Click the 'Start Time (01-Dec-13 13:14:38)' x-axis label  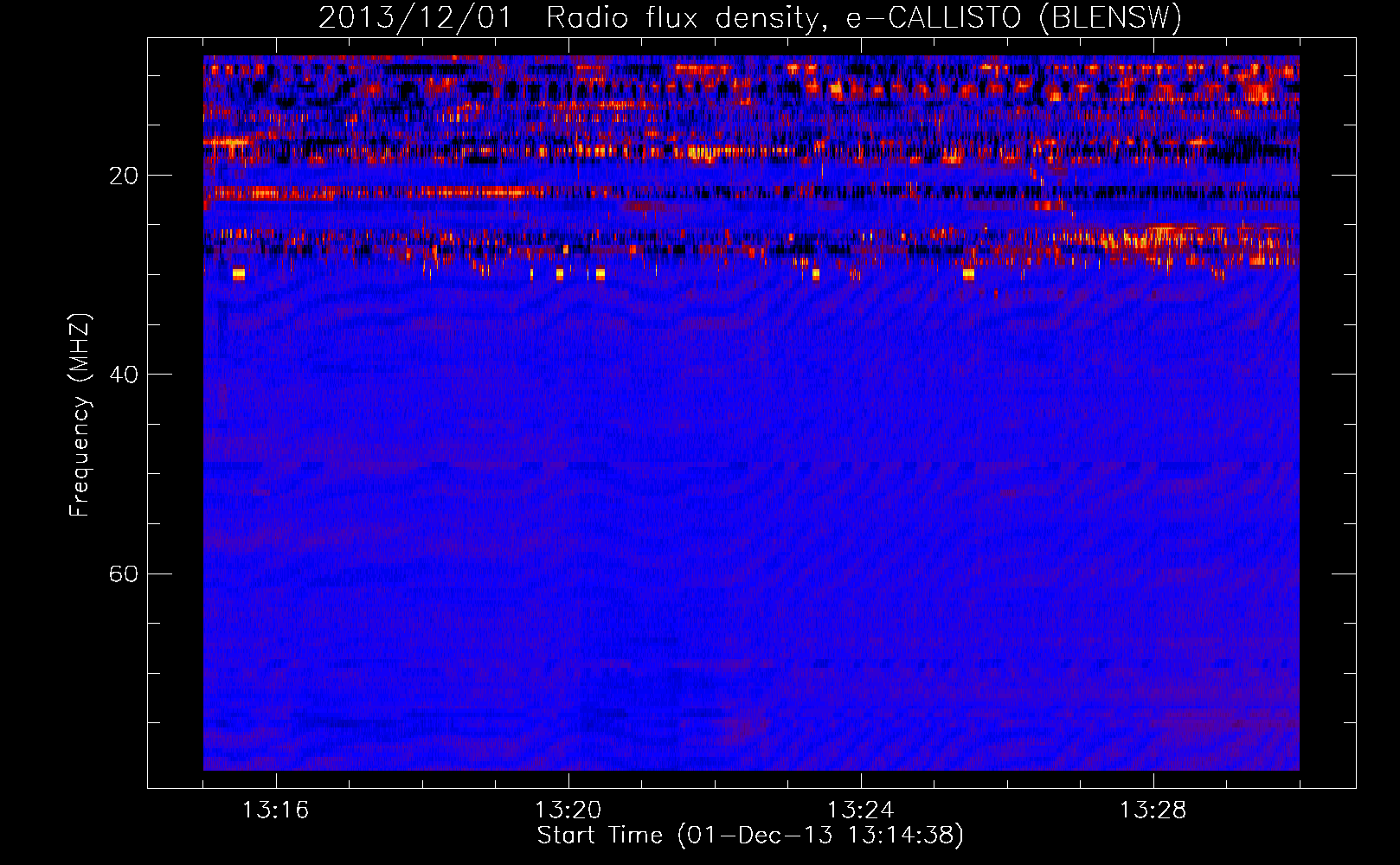click(750, 836)
